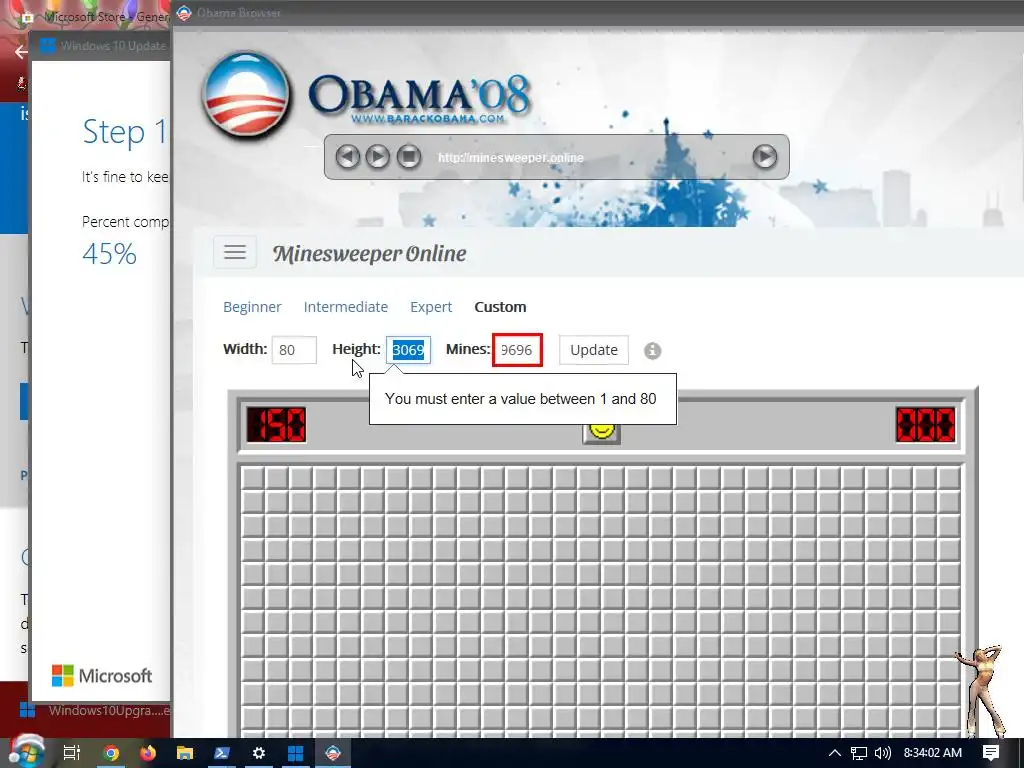
Task: Click the Microsoft logo in the update window
Action: click(x=102, y=675)
